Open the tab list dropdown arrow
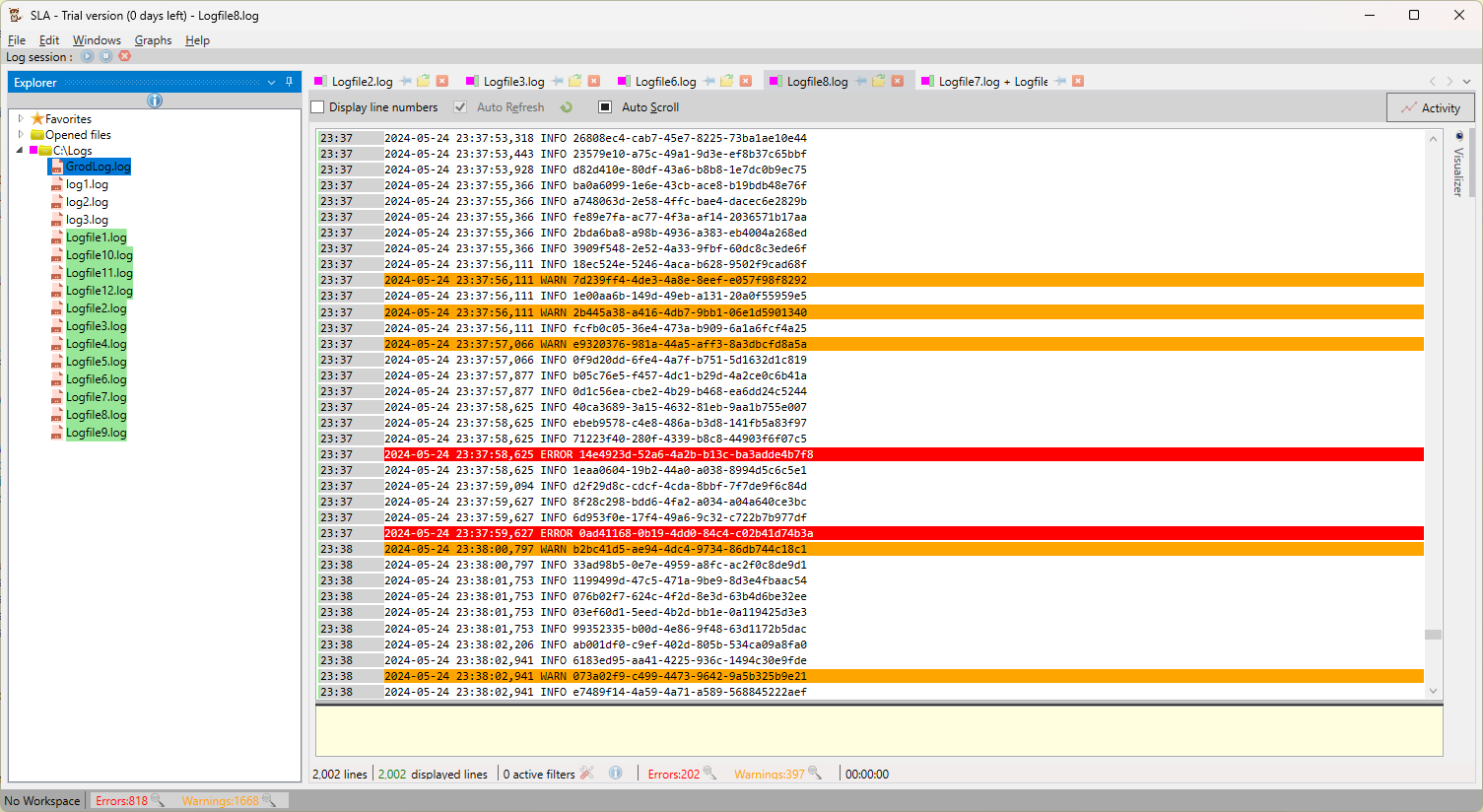This screenshot has width=1483, height=812. click(1467, 82)
